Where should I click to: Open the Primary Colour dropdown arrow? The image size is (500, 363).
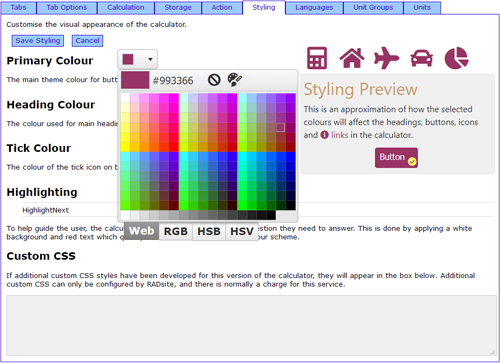click(x=150, y=59)
